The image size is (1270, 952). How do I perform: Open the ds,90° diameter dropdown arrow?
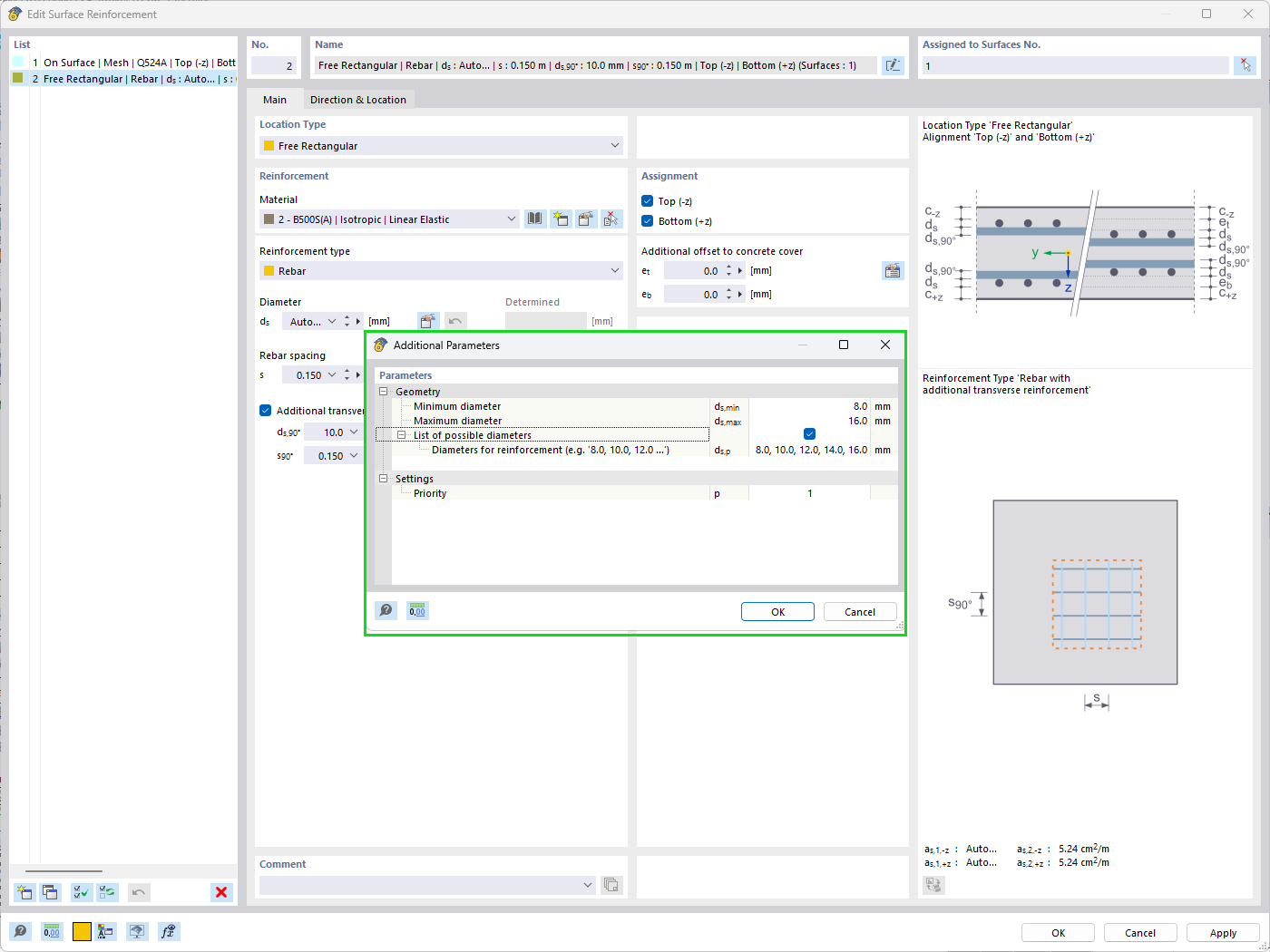click(354, 432)
